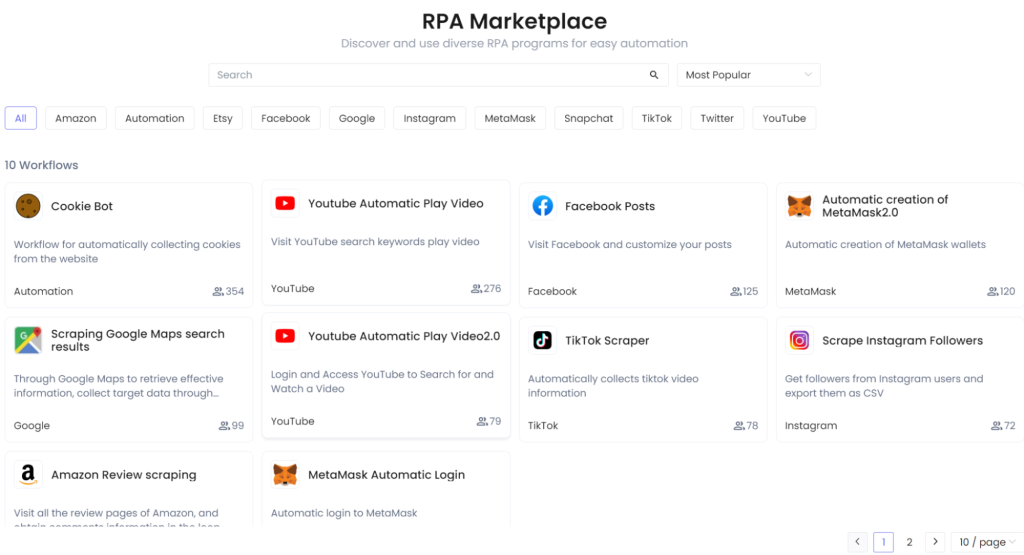This screenshot has width=1024, height=555.
Task: Filter workflows by MetaMask tag
Action: point(510,118)
